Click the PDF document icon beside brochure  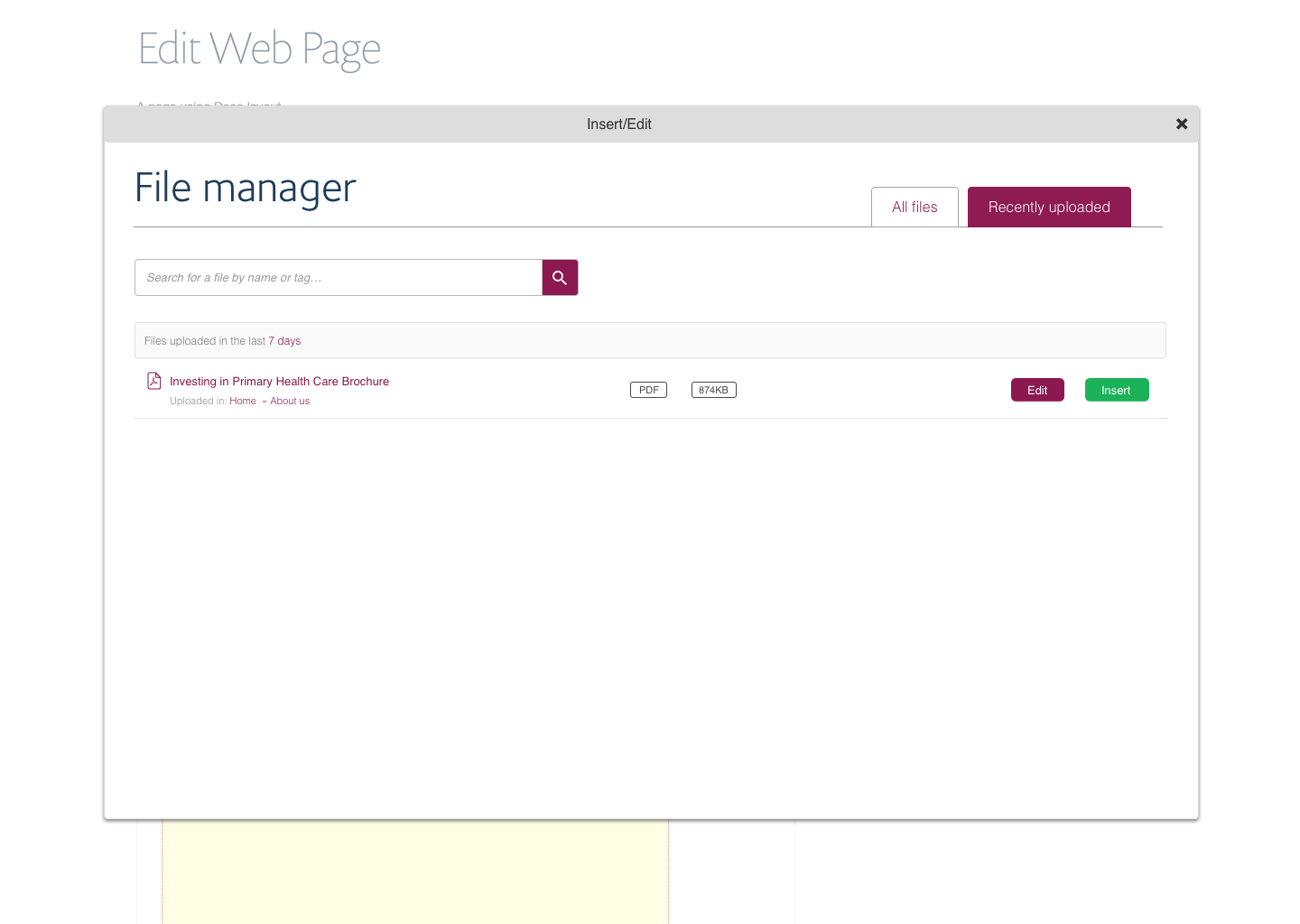(154, 381)
